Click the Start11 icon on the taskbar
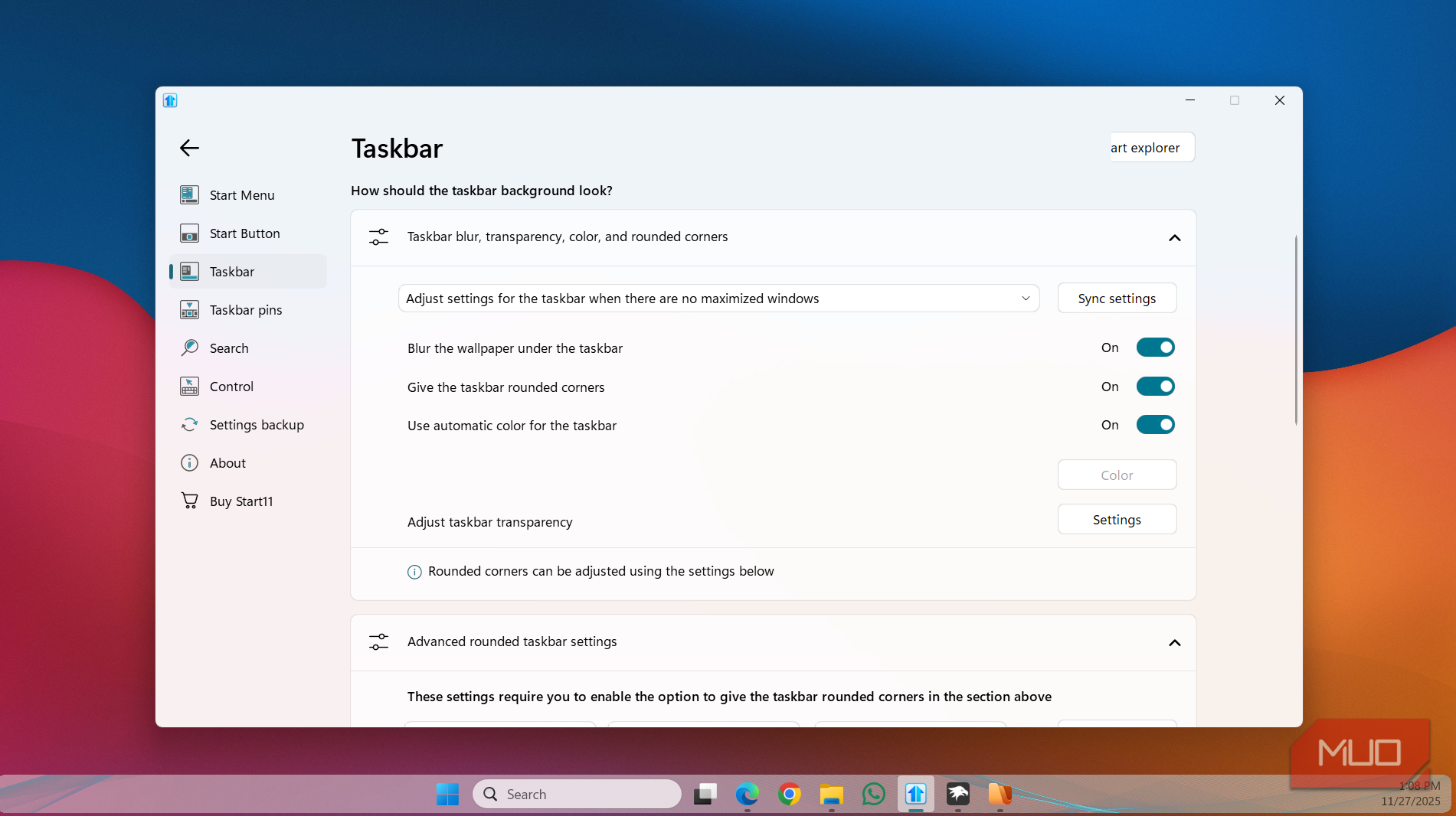The width and height of the screenshot is (1456, 816). pyautogui.click(x=916, y=795)
